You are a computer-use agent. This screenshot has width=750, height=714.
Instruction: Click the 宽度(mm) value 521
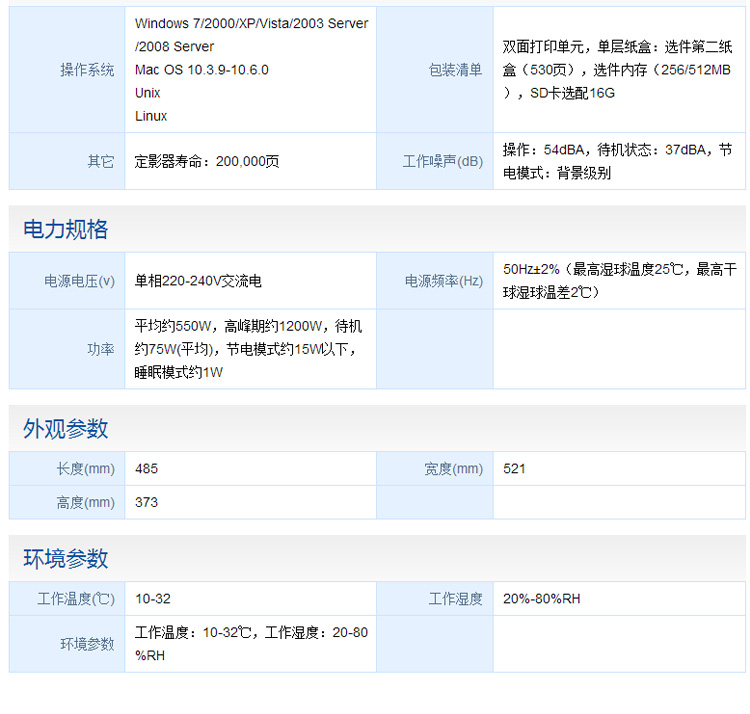click(515, 469)
